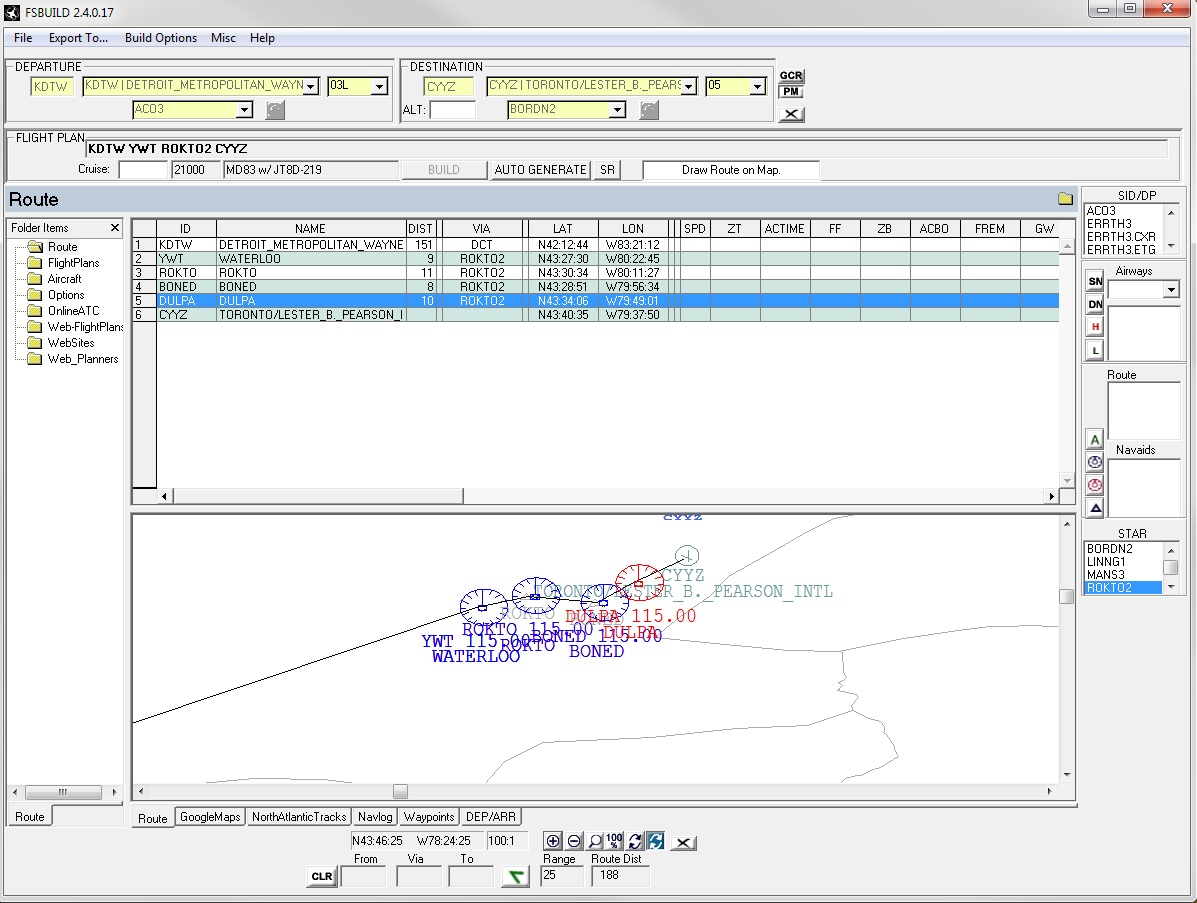
Task: Click the zoom out map icon
Action: pyautogui.click(x=574, y=841)
